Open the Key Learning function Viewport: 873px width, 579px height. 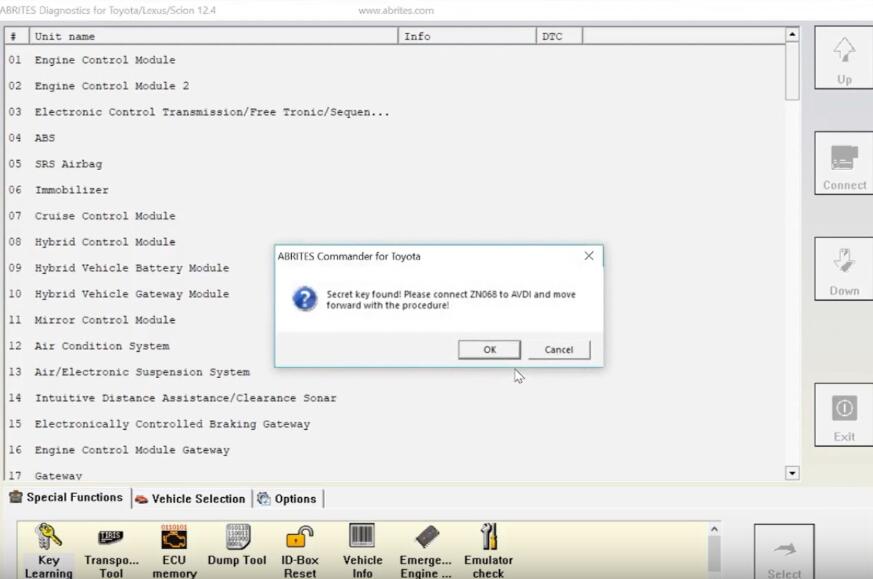[x=48, y=548]
